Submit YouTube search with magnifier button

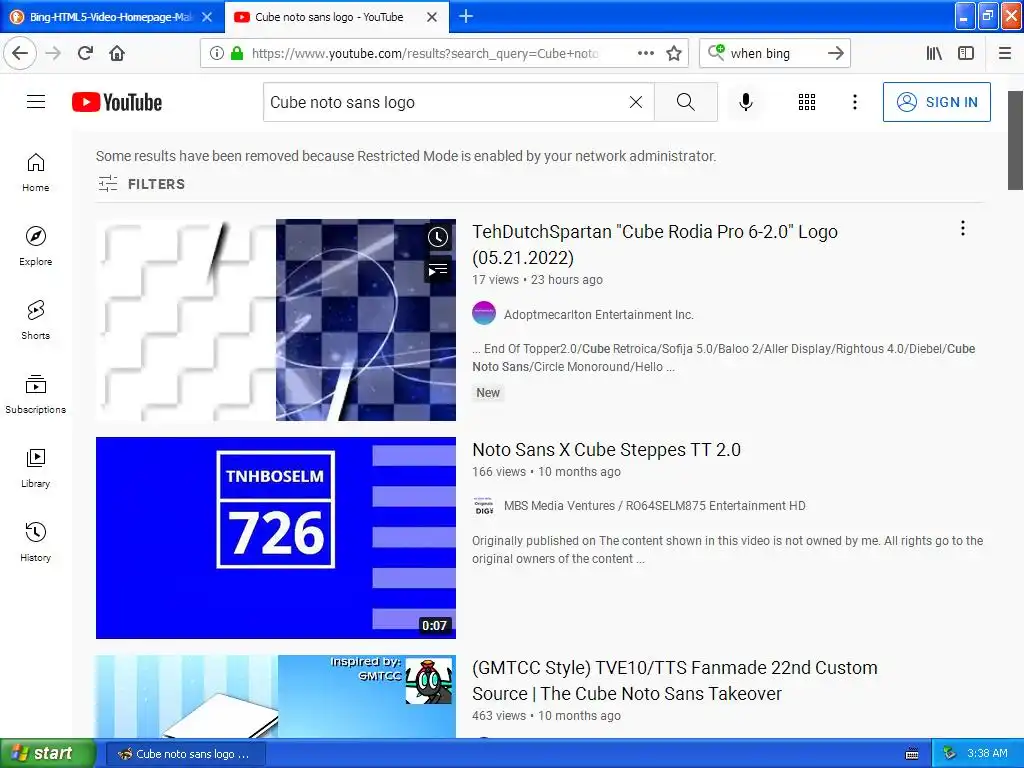[x=686, y=102]
